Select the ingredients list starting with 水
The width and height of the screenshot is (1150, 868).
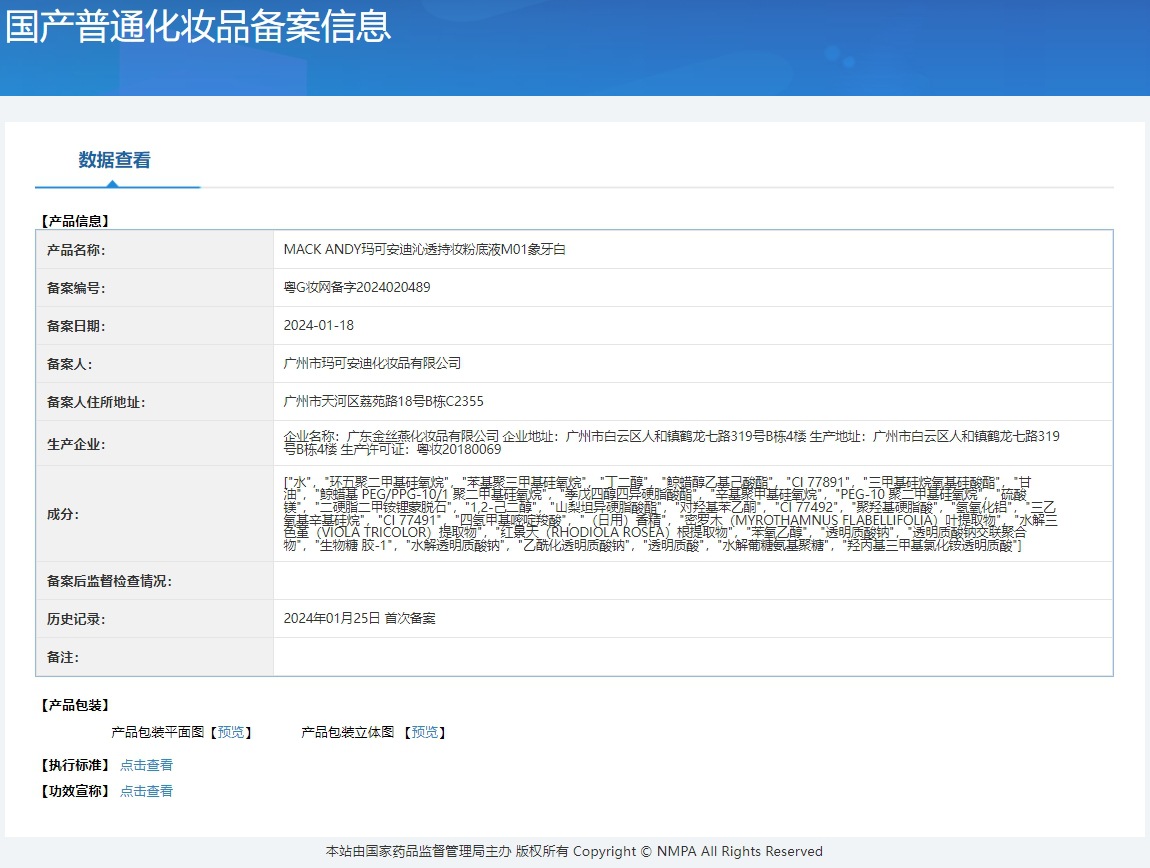(x=670, y=514)
